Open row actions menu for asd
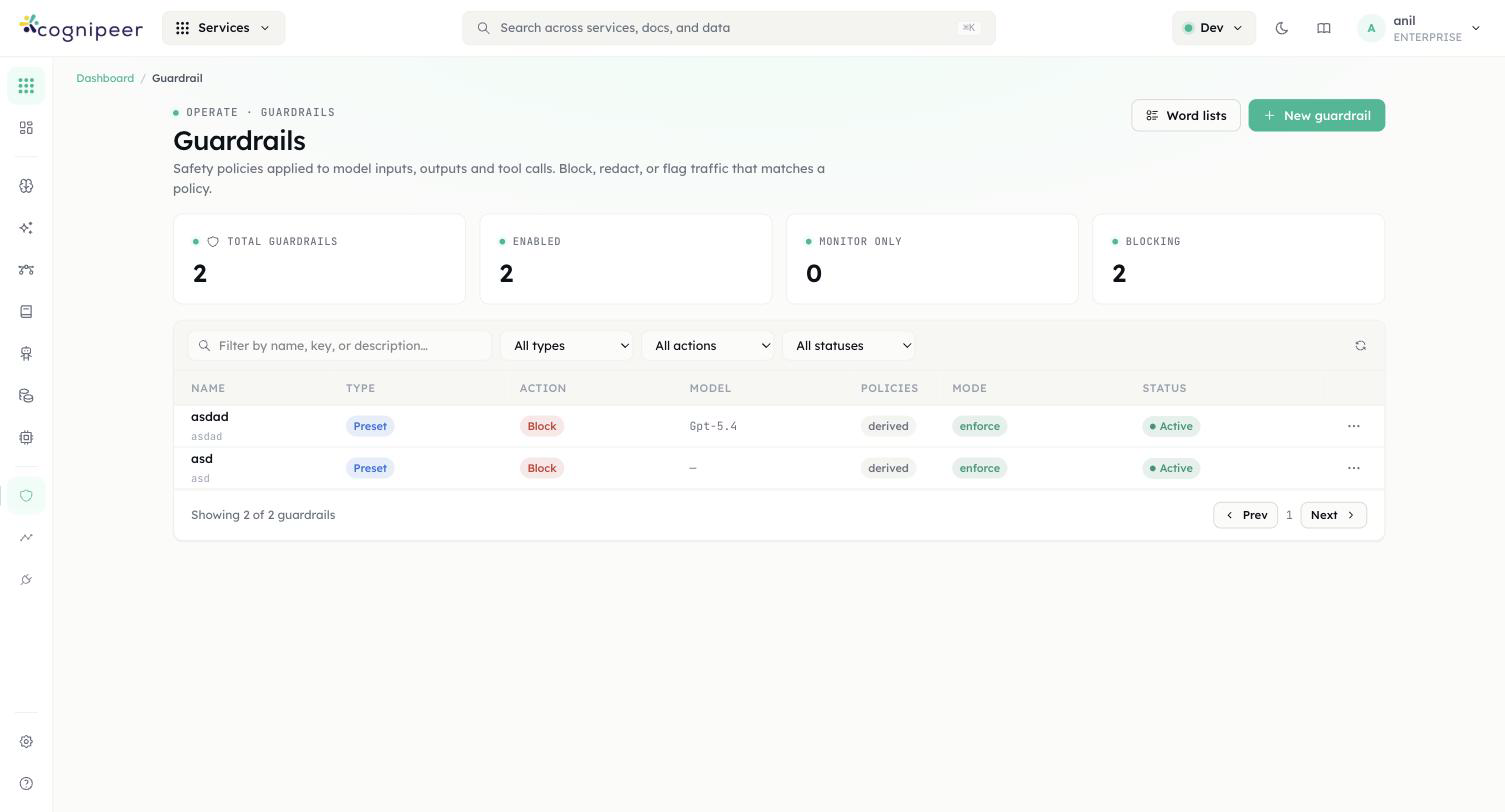This screenshot has width=1505, height=812. click(1354, 468)
